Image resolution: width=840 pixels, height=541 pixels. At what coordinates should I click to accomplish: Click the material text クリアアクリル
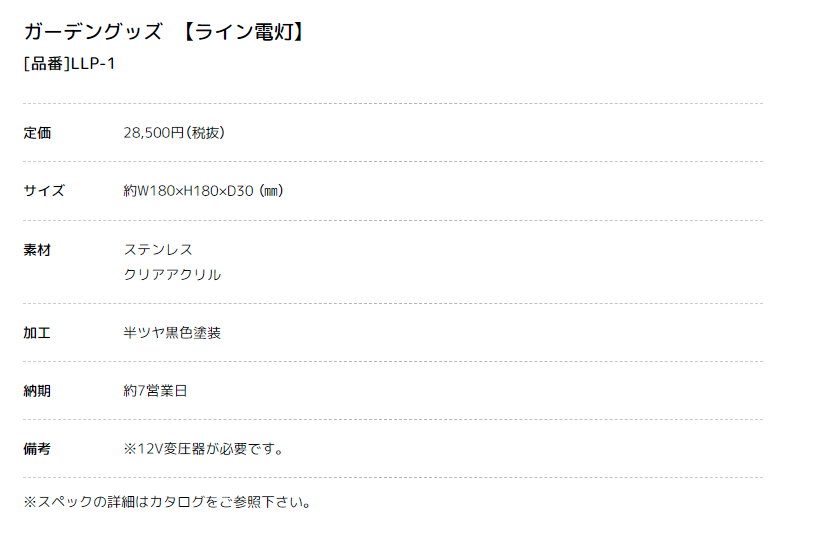click(x=172, y=275)
